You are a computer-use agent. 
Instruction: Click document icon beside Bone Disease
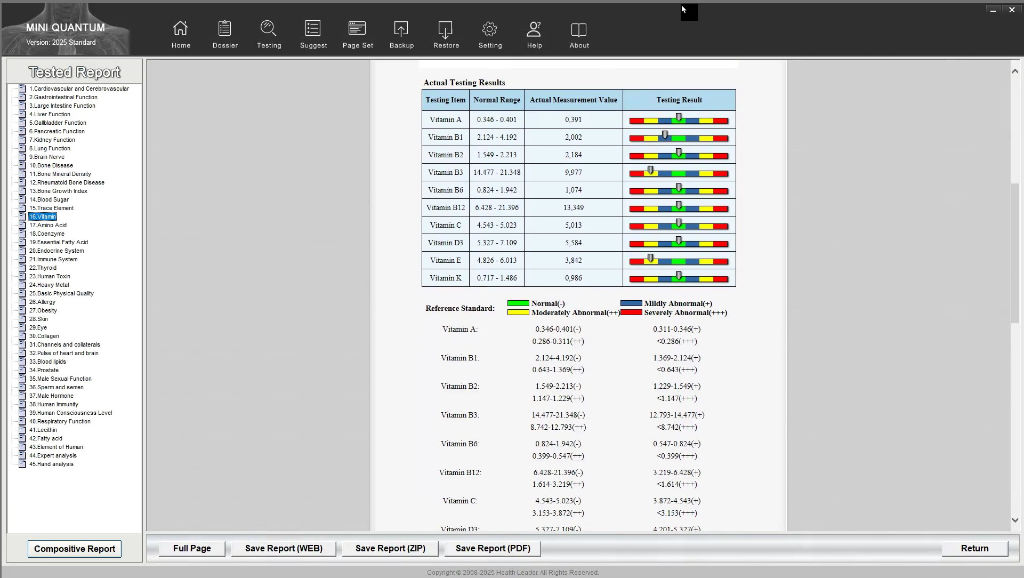(22, 165)
